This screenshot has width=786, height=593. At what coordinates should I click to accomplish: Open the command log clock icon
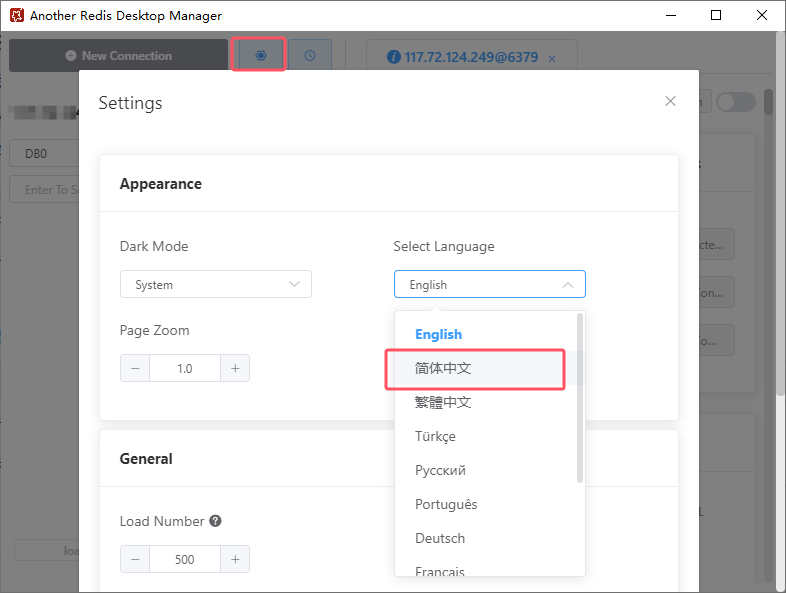pos(310,55)
